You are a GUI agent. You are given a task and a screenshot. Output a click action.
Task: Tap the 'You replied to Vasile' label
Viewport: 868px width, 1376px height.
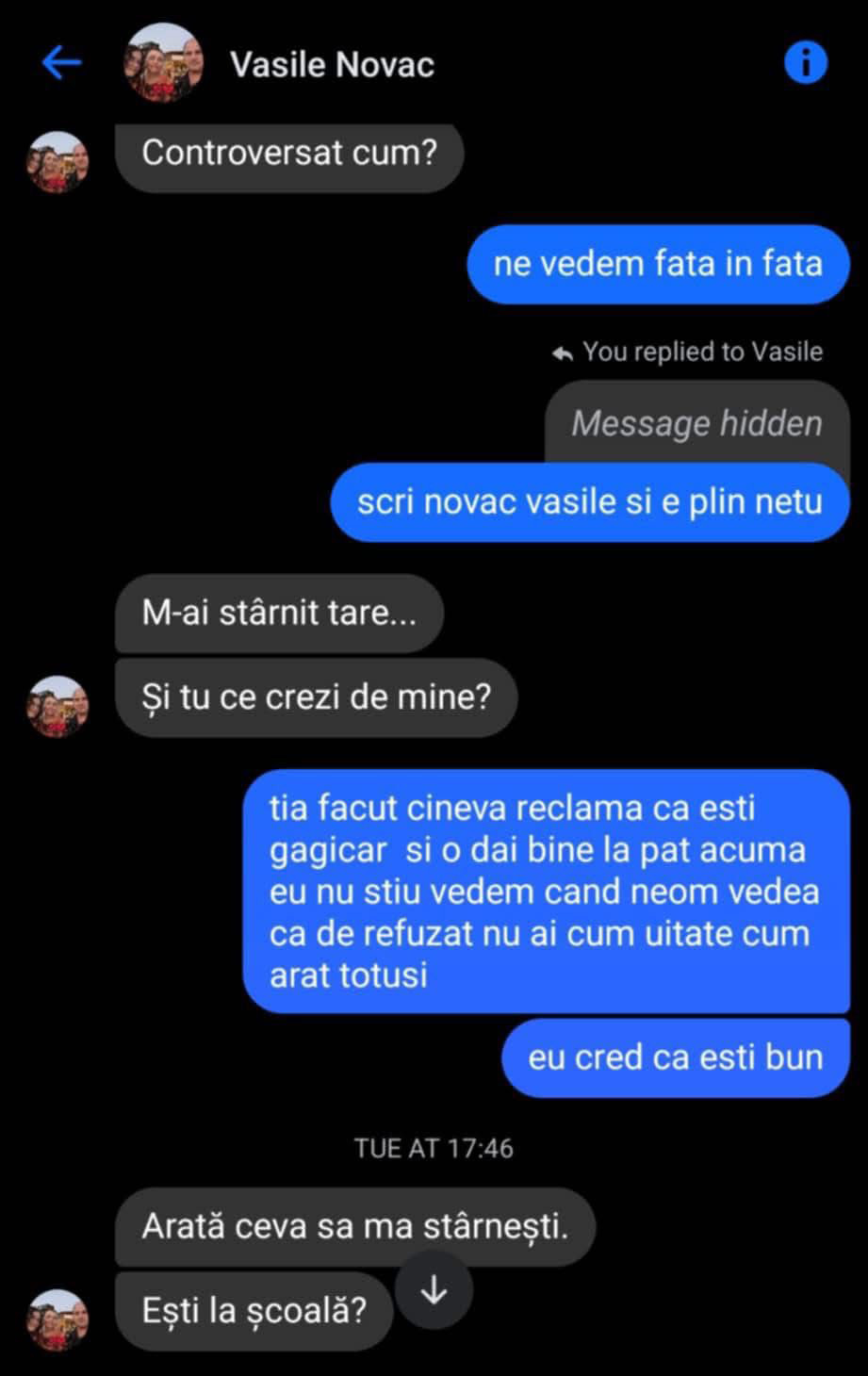coord(702,352)
